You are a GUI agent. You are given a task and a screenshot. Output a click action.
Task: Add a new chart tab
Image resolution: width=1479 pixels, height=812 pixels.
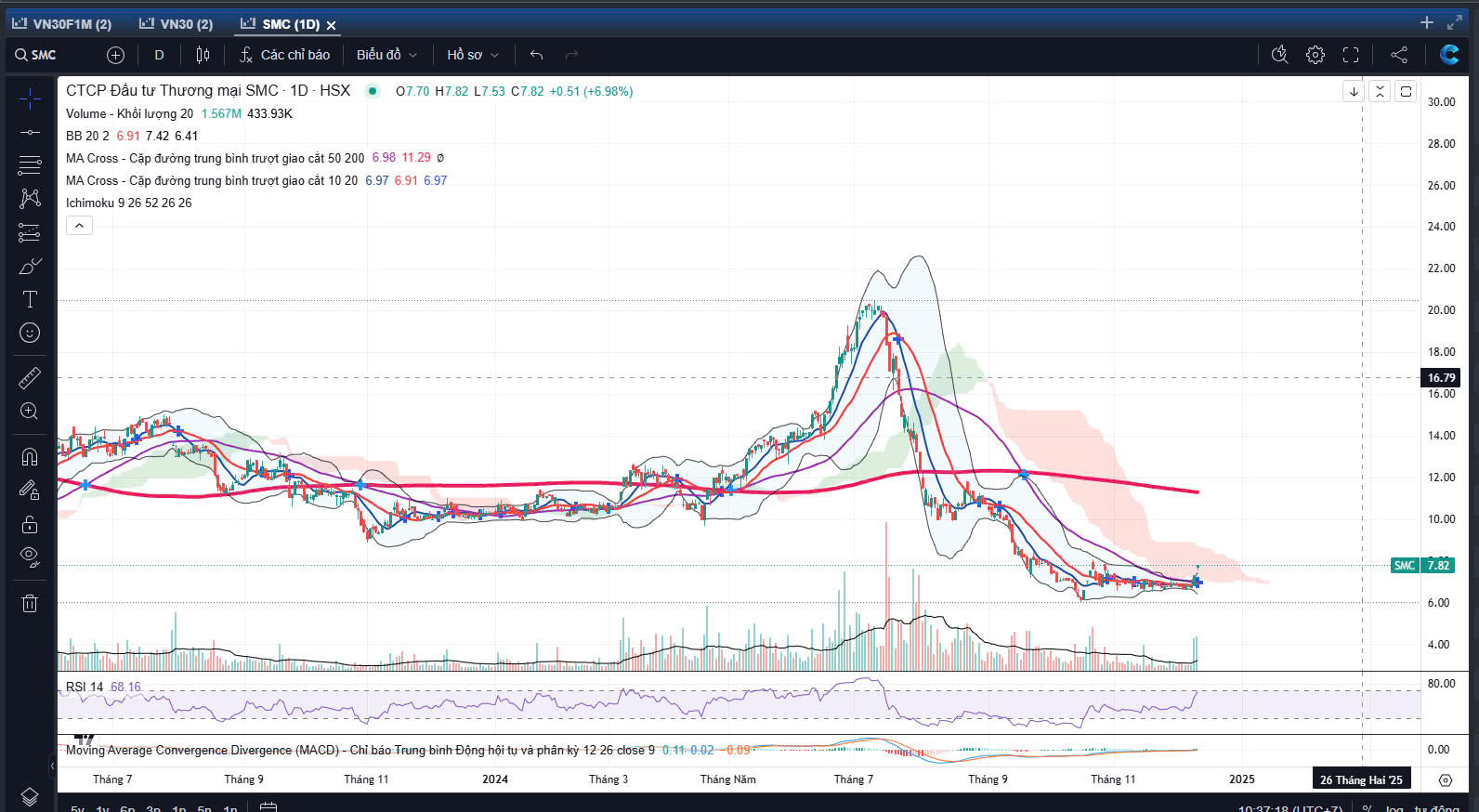(1427, 22)
